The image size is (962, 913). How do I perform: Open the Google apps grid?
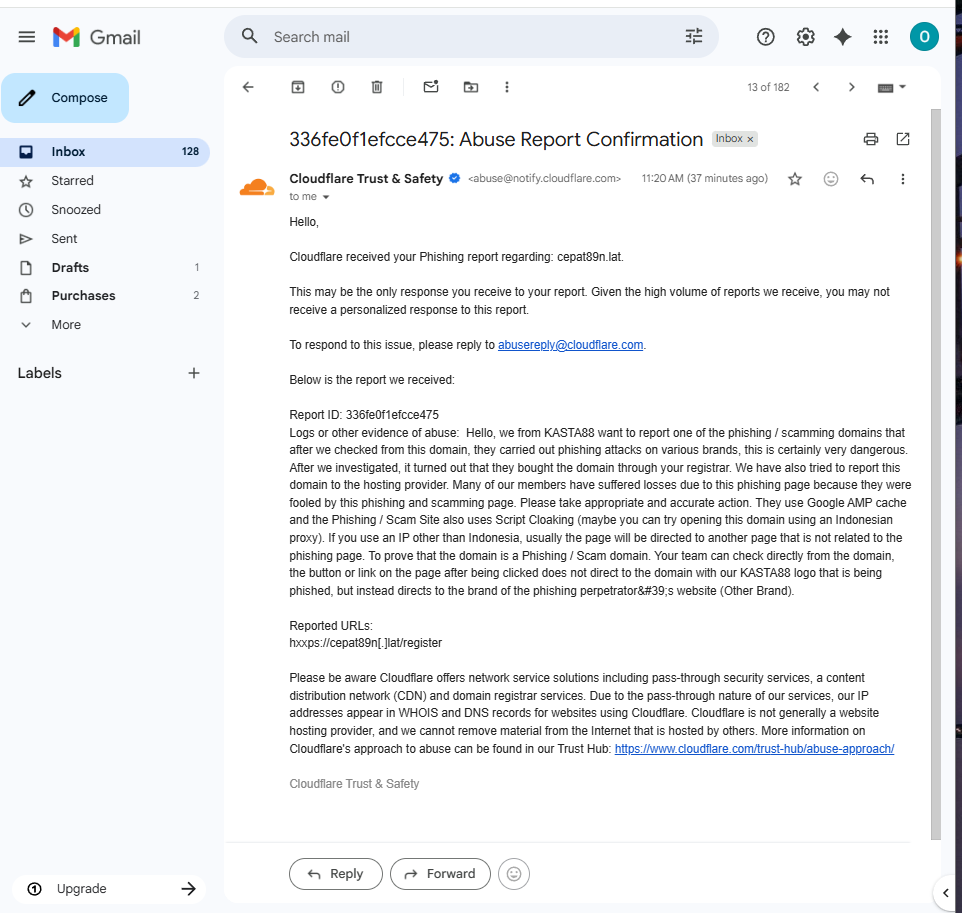point(880,37)
